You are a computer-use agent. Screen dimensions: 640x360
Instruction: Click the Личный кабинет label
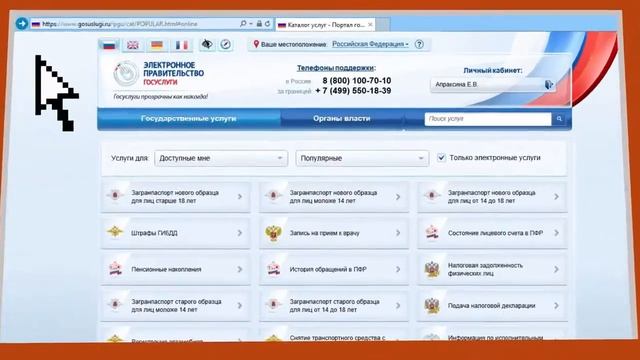click(493, 70)
